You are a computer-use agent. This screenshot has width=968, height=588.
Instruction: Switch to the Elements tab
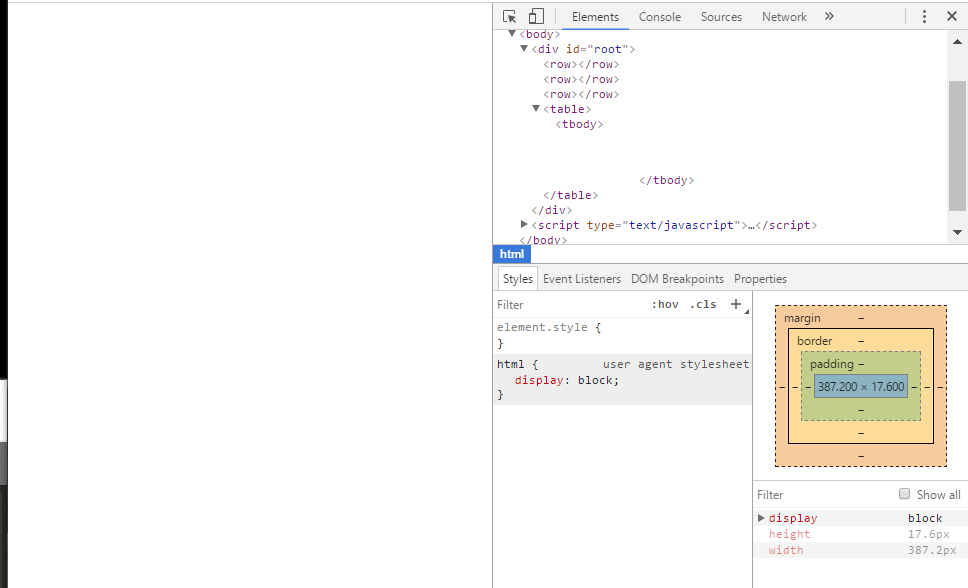point(595,17)
